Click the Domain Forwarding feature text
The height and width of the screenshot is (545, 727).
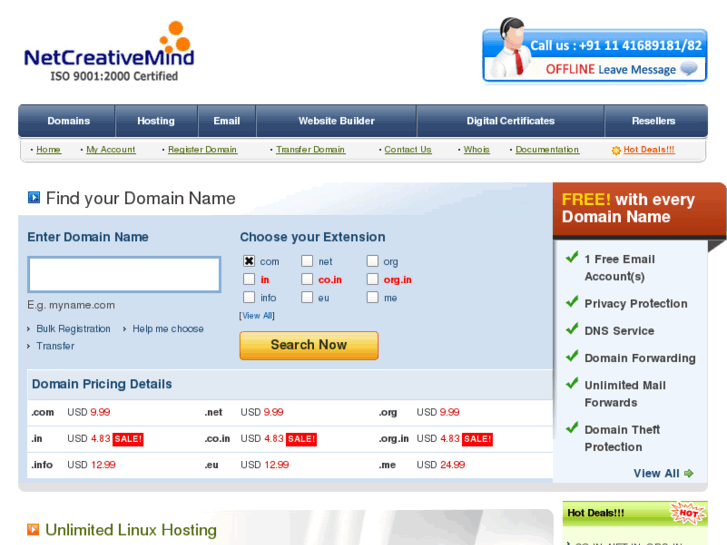point(640,358)
